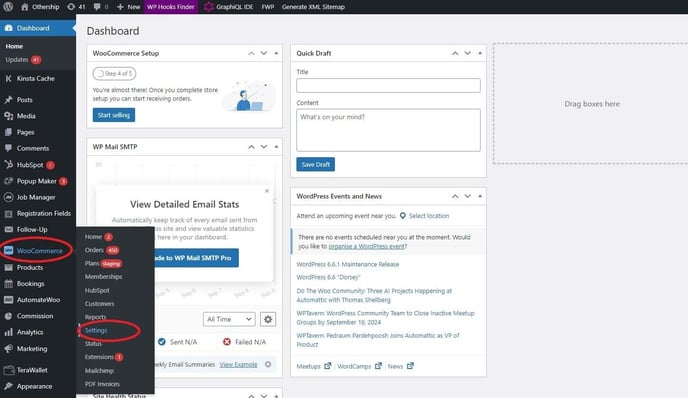The image size is (688, 398).
Task: Click the WooCommerce icon in sidebar
Action: tap(8, 251)
